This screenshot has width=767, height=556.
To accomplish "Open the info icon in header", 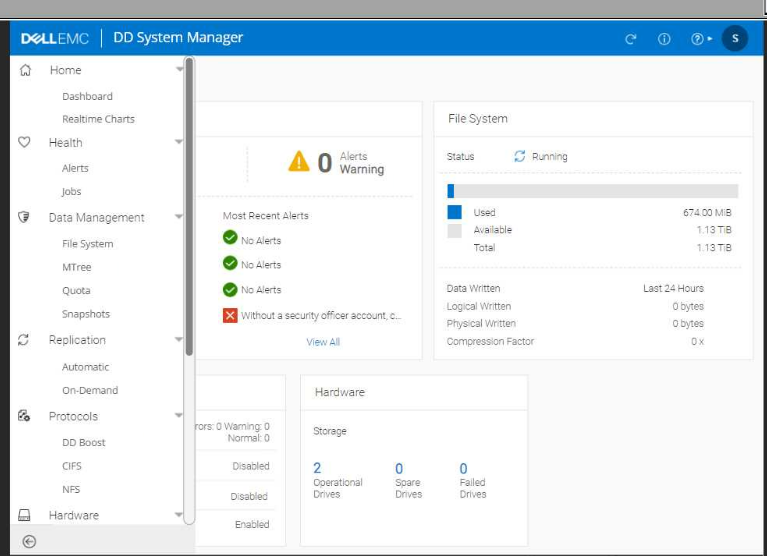I will (664, 39).
